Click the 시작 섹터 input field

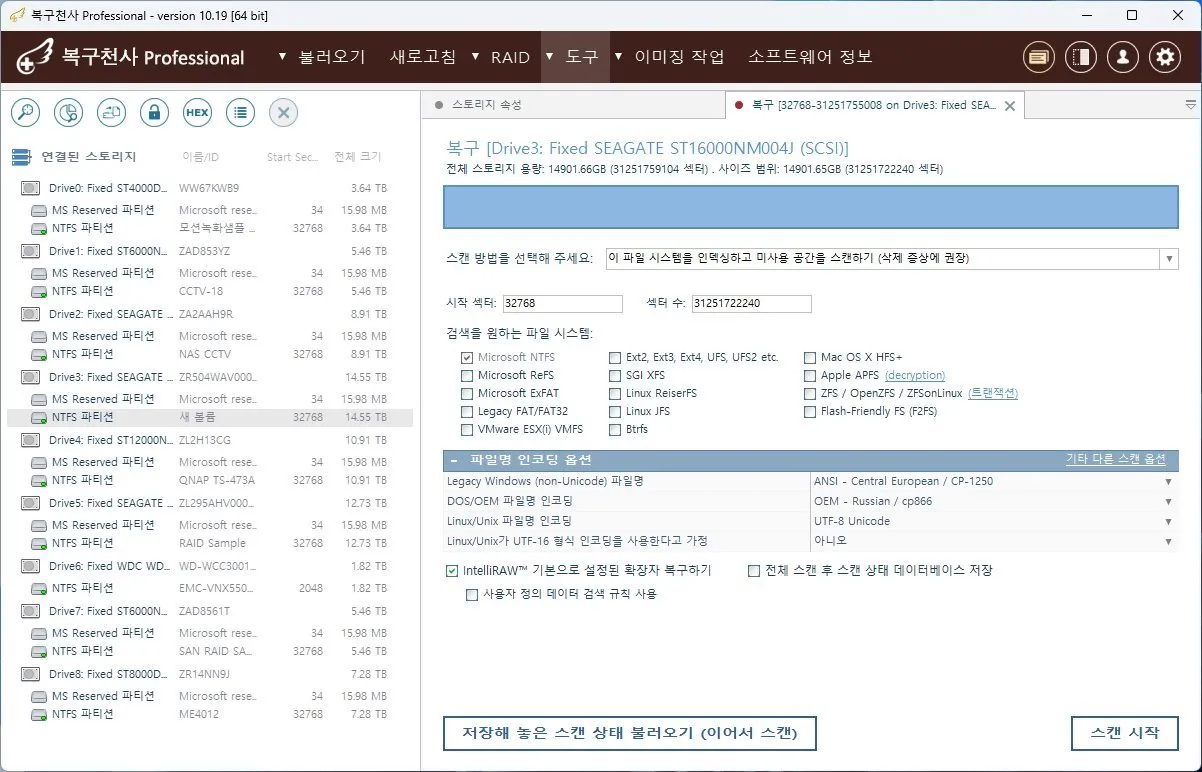563,304
